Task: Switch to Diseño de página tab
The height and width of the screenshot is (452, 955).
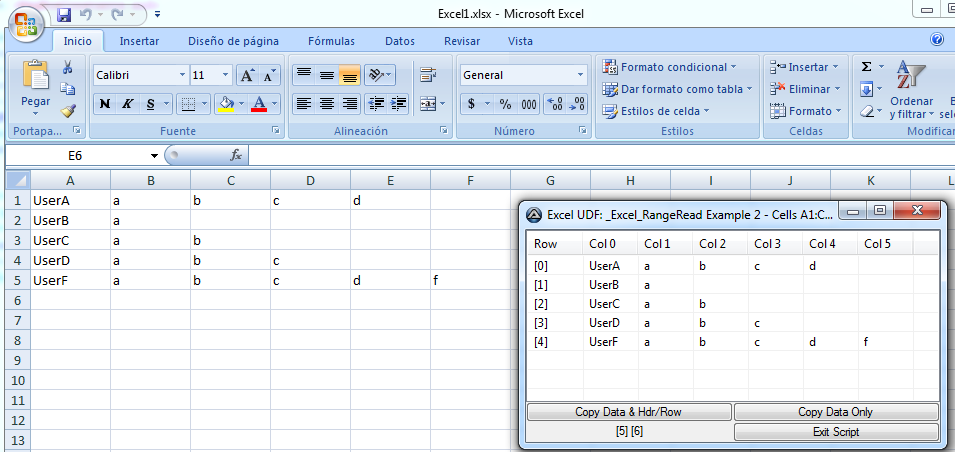Action: [x=233, y=41]
